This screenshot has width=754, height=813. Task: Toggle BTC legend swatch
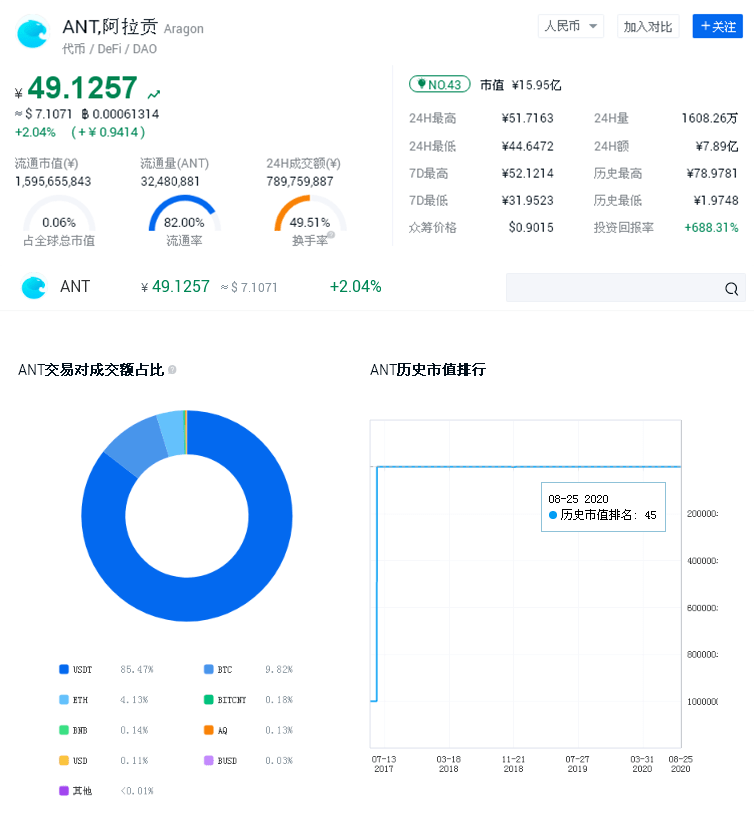(x=208, y=669)
